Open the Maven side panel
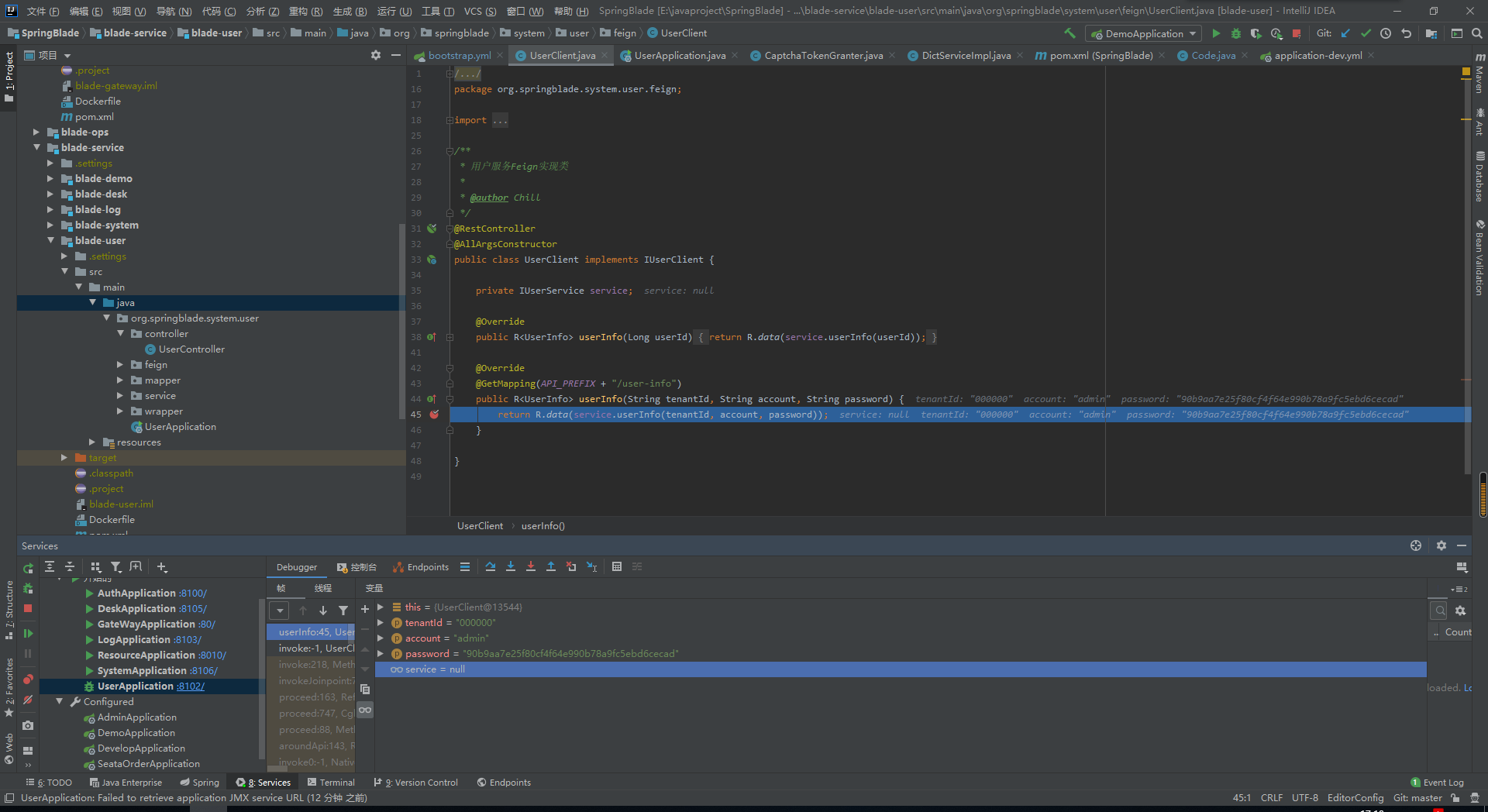The image size is (1488, 812). (1479, 73)
